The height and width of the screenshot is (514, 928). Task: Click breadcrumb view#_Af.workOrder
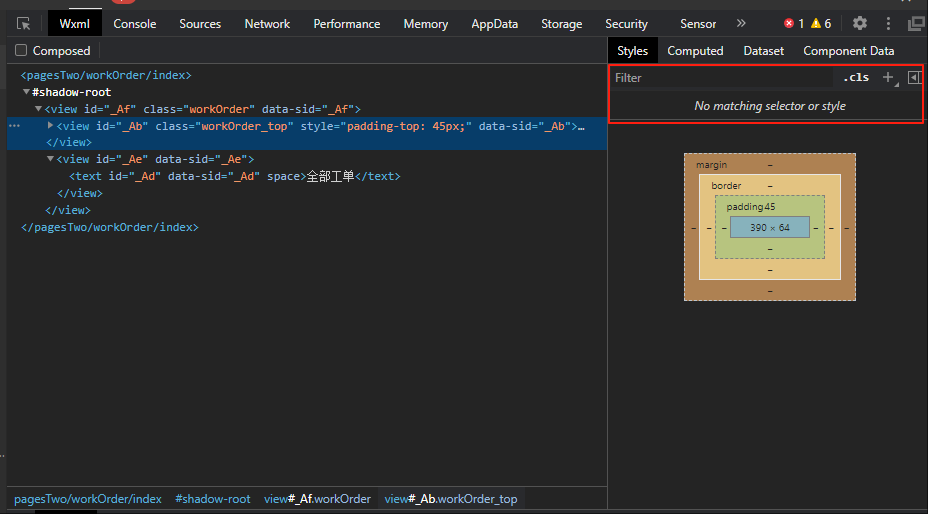(317, 499)
